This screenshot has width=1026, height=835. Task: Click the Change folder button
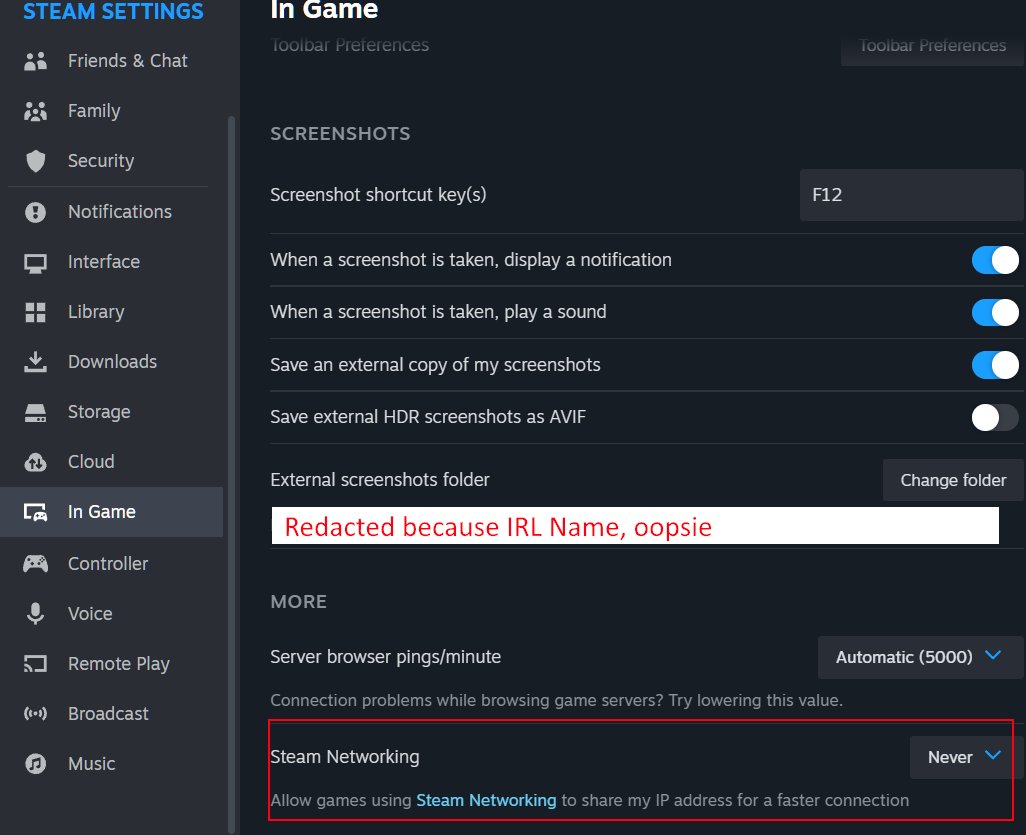953,480
